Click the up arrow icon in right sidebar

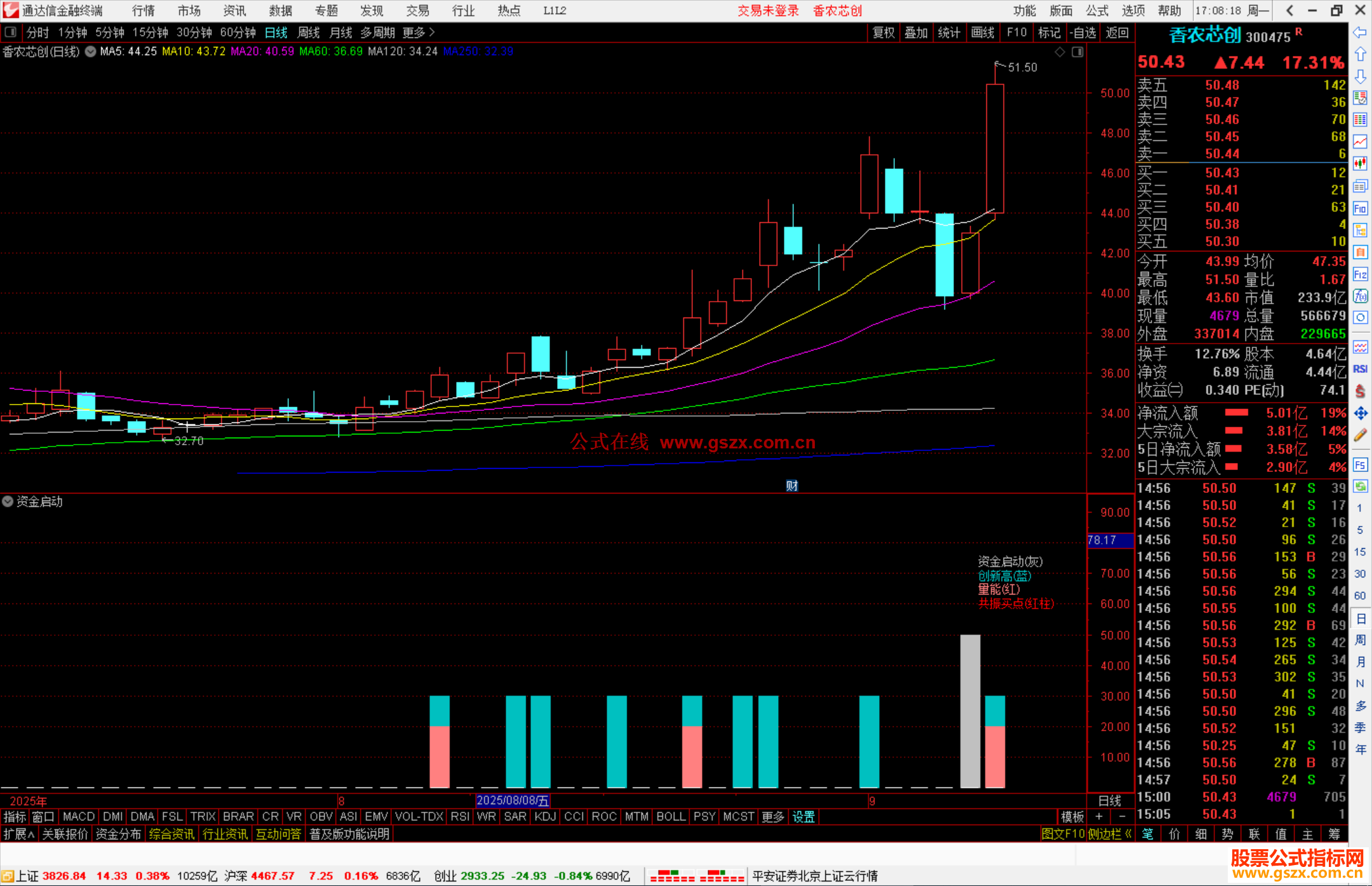(x=1360, y=55)
